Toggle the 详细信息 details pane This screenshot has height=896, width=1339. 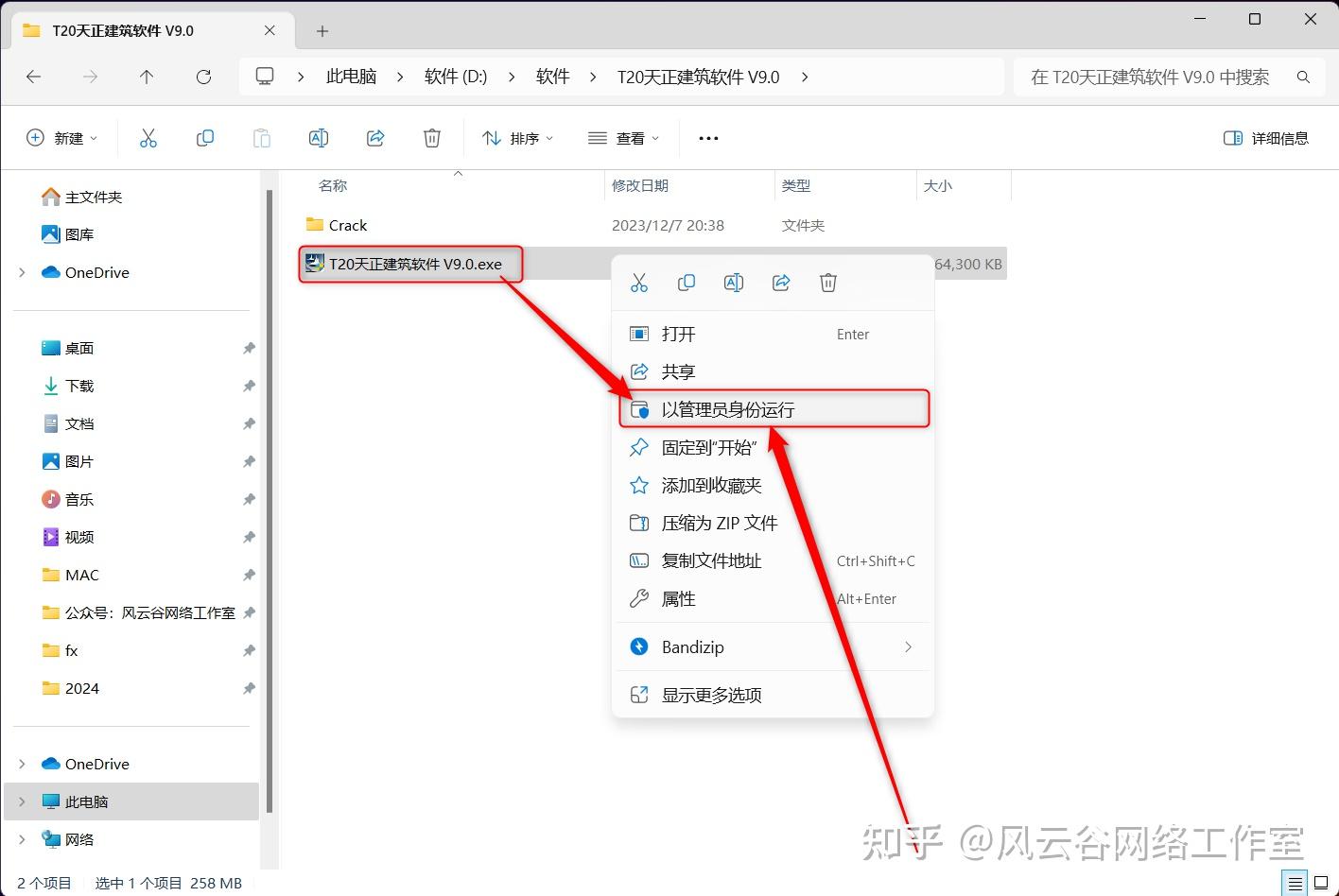pos(1265,138)
